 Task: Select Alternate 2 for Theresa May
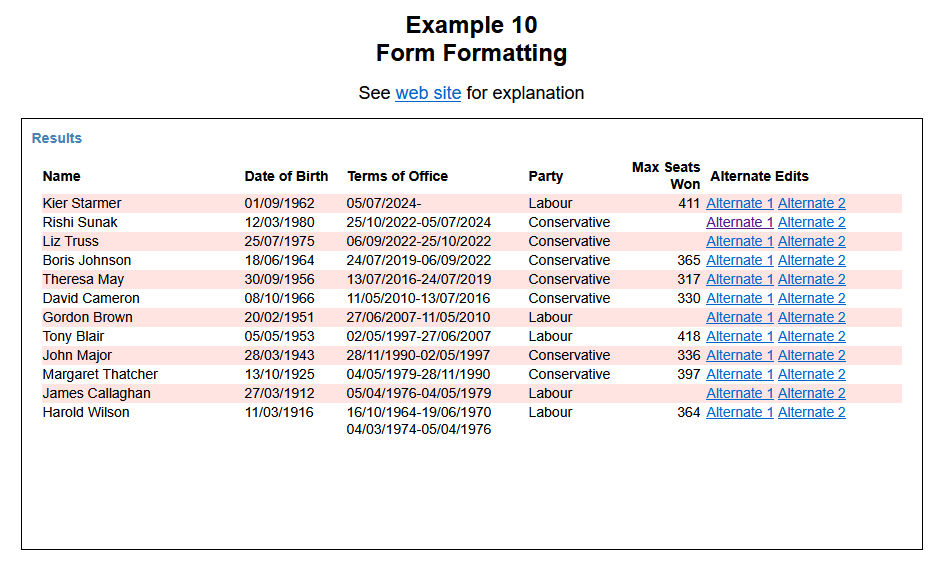(811, 279)
